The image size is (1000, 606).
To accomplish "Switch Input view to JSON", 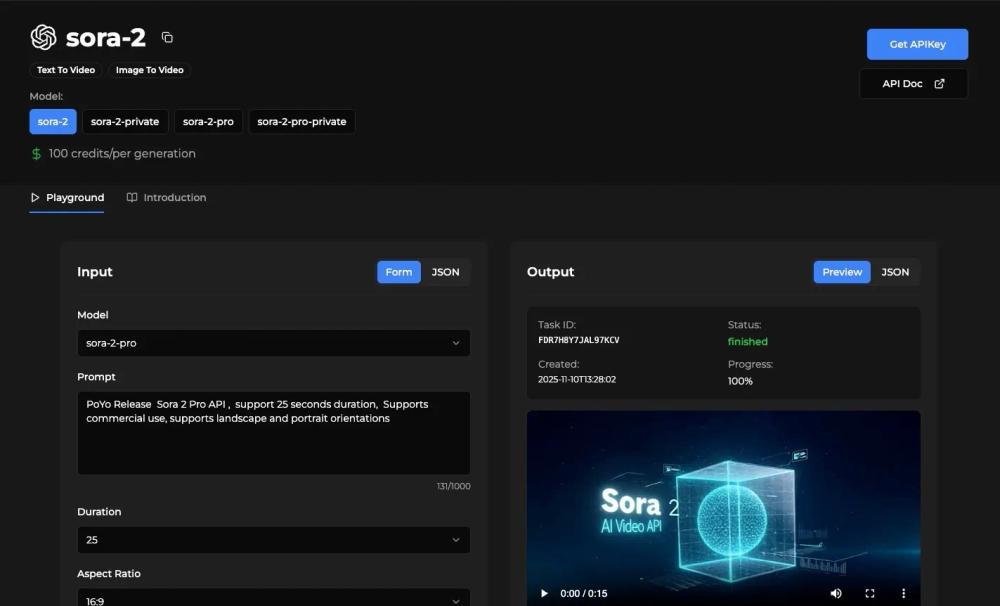I will (x=445, y=272).
